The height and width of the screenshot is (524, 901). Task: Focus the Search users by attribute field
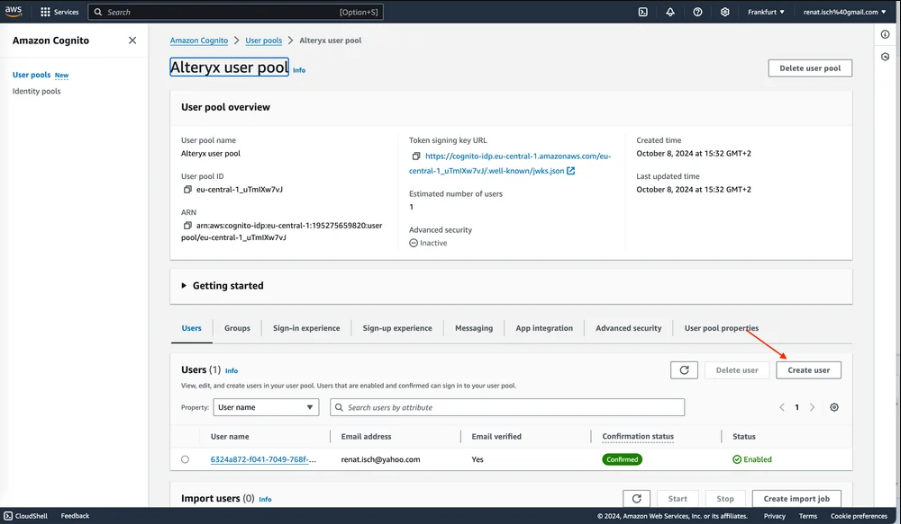pos(507,407)
